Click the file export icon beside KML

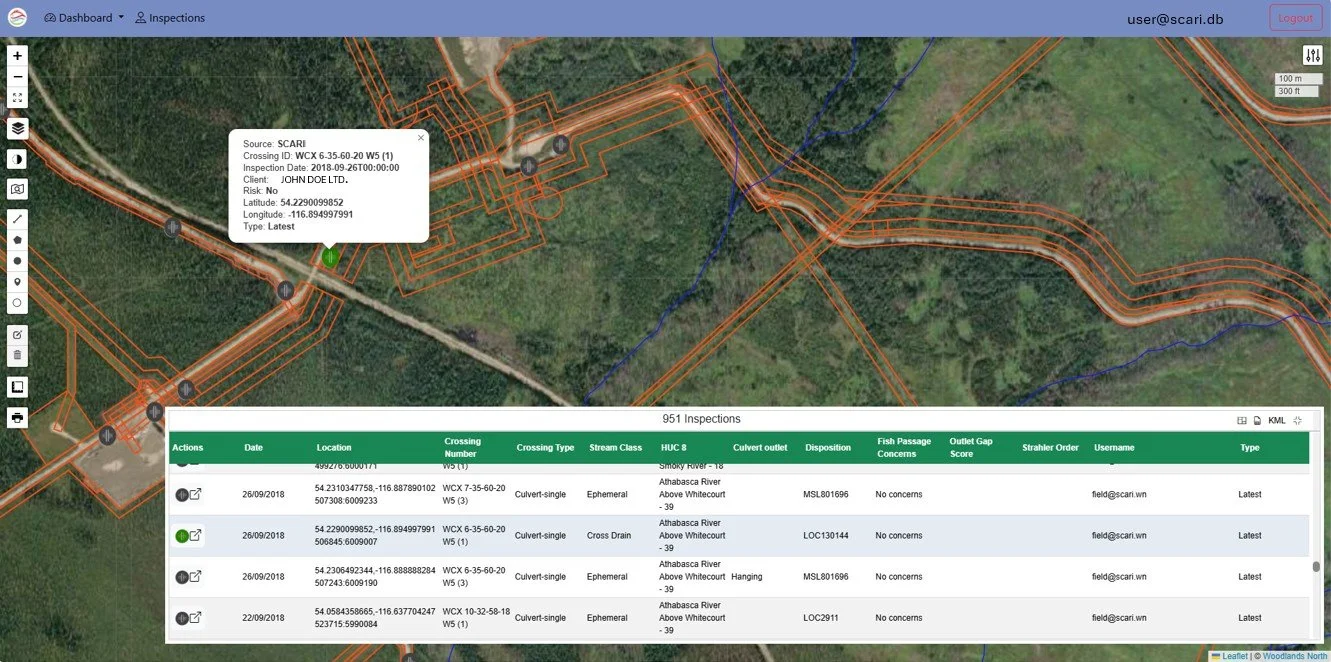[1257, 421]
